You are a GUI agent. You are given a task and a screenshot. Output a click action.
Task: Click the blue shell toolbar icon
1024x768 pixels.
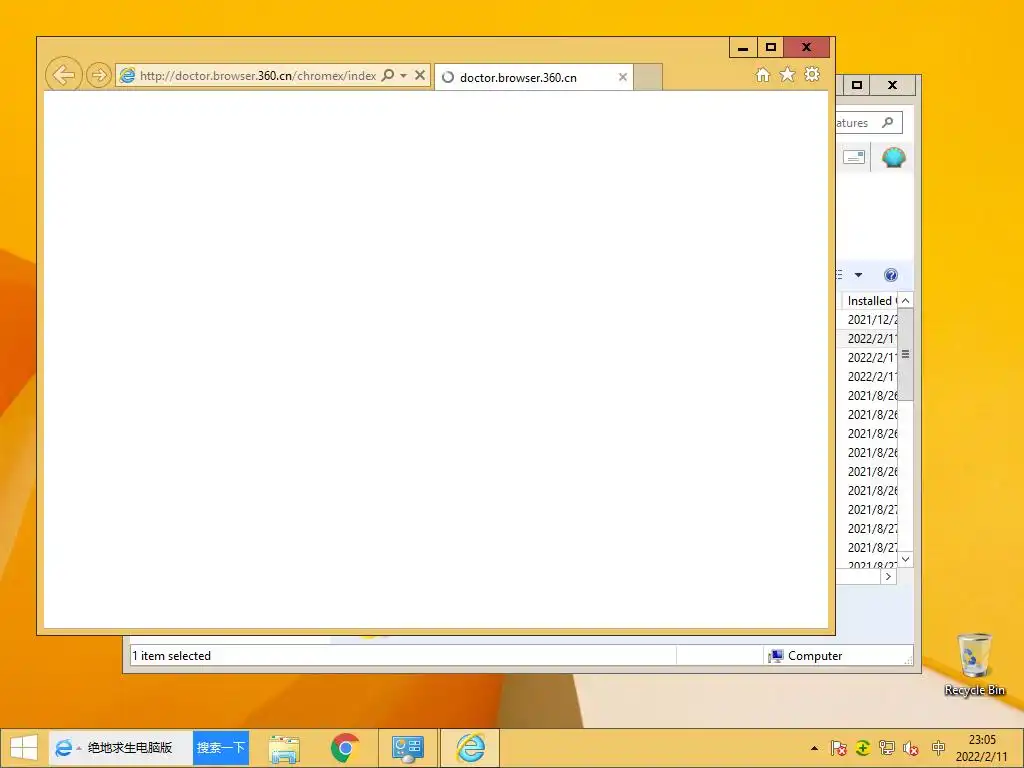(893, 157)
